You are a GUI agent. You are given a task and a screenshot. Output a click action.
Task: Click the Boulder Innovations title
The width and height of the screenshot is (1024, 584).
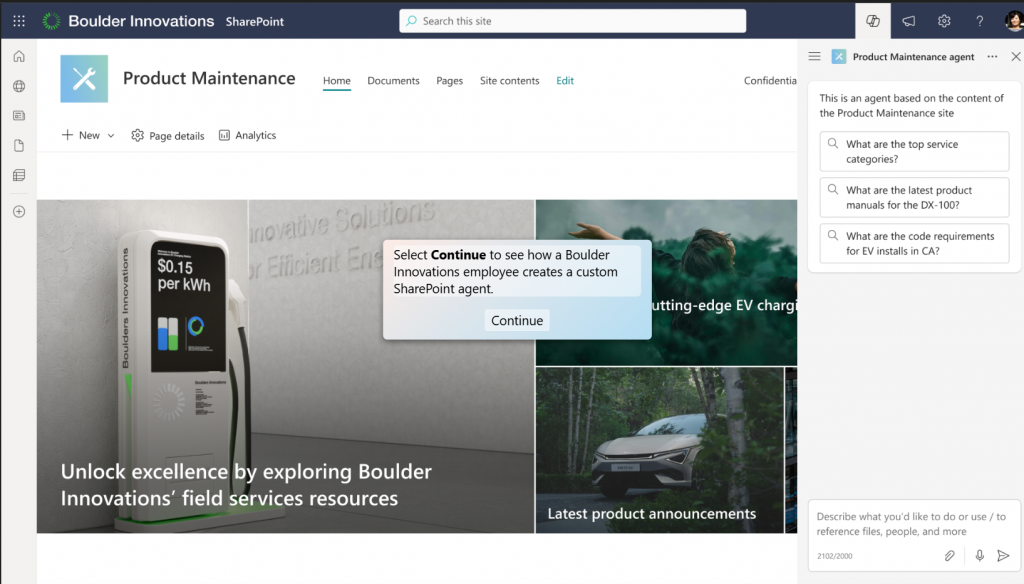coord(141,21)
